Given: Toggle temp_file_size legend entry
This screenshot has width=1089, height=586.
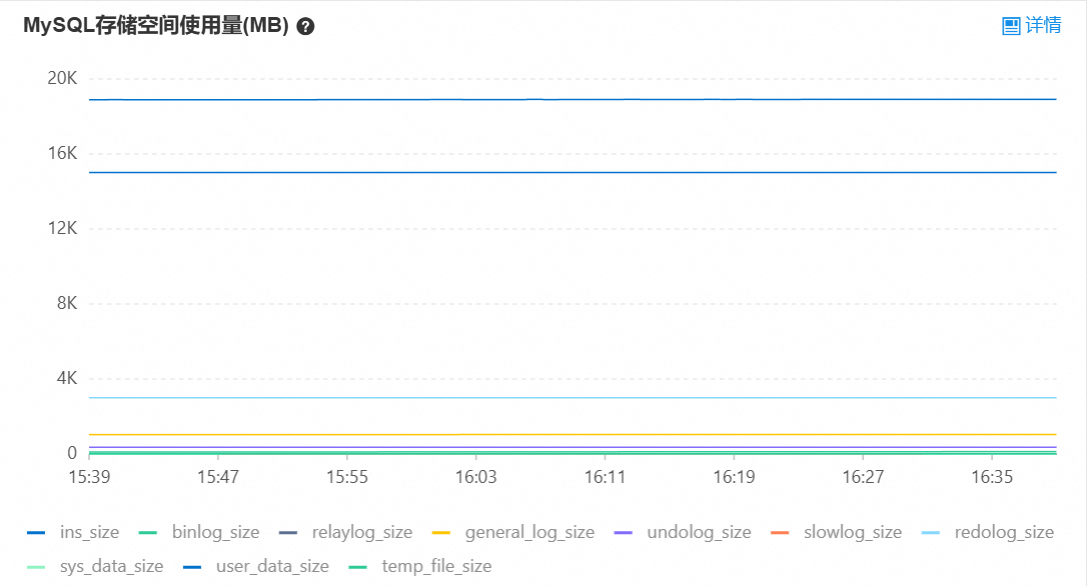Looking at the screenshot, I should (419, 567).
